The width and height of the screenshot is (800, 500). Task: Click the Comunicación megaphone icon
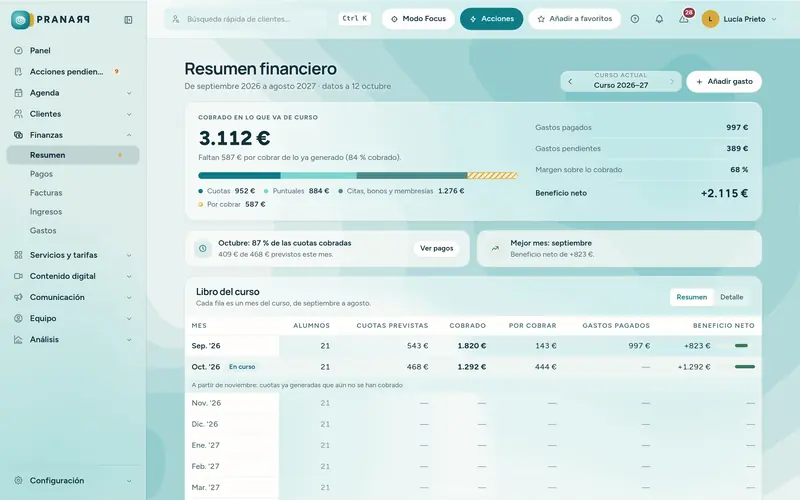pyautogui.click(x=18, y=297)
